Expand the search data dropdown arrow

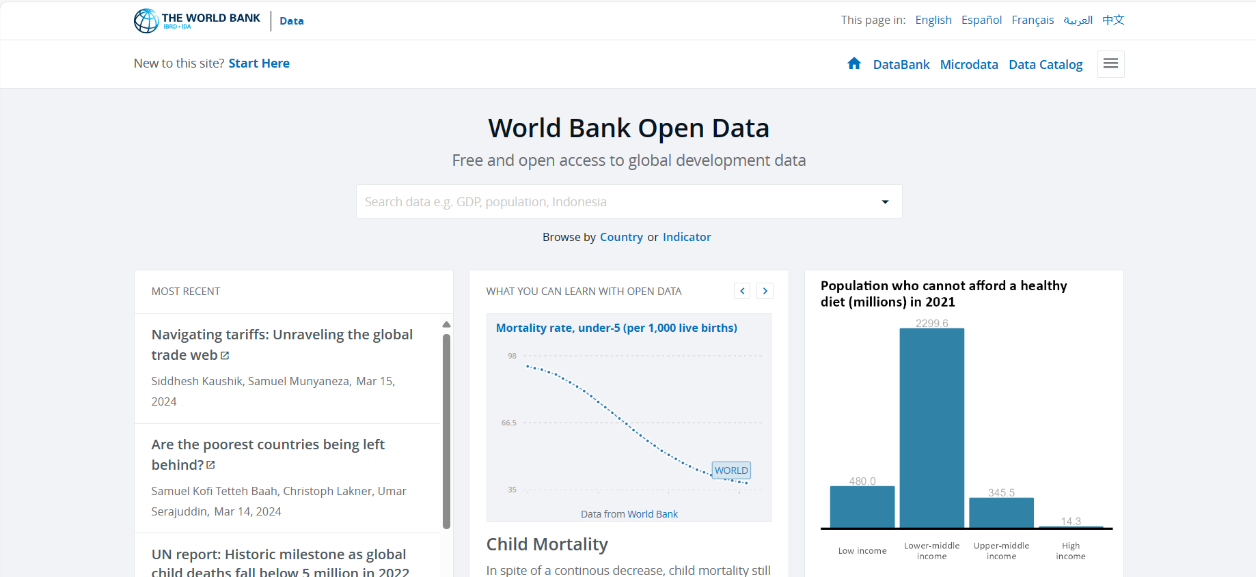click(885, 202)
